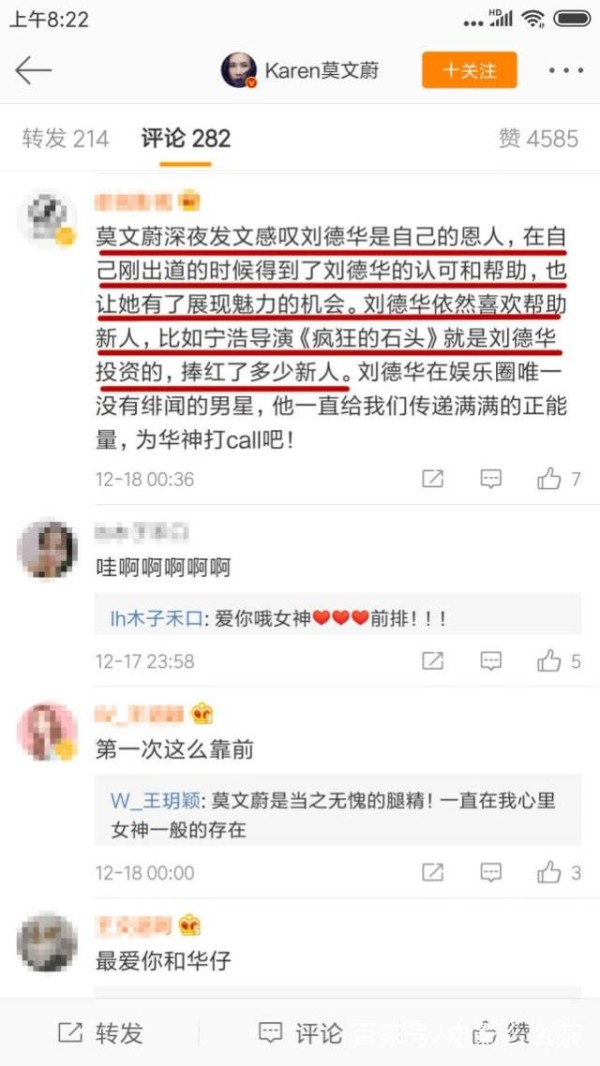The height and width of the screenshot is (1066, 600).
Task: Reply to the 12-18 00:36 comment
Action: [x=491, y=479]
